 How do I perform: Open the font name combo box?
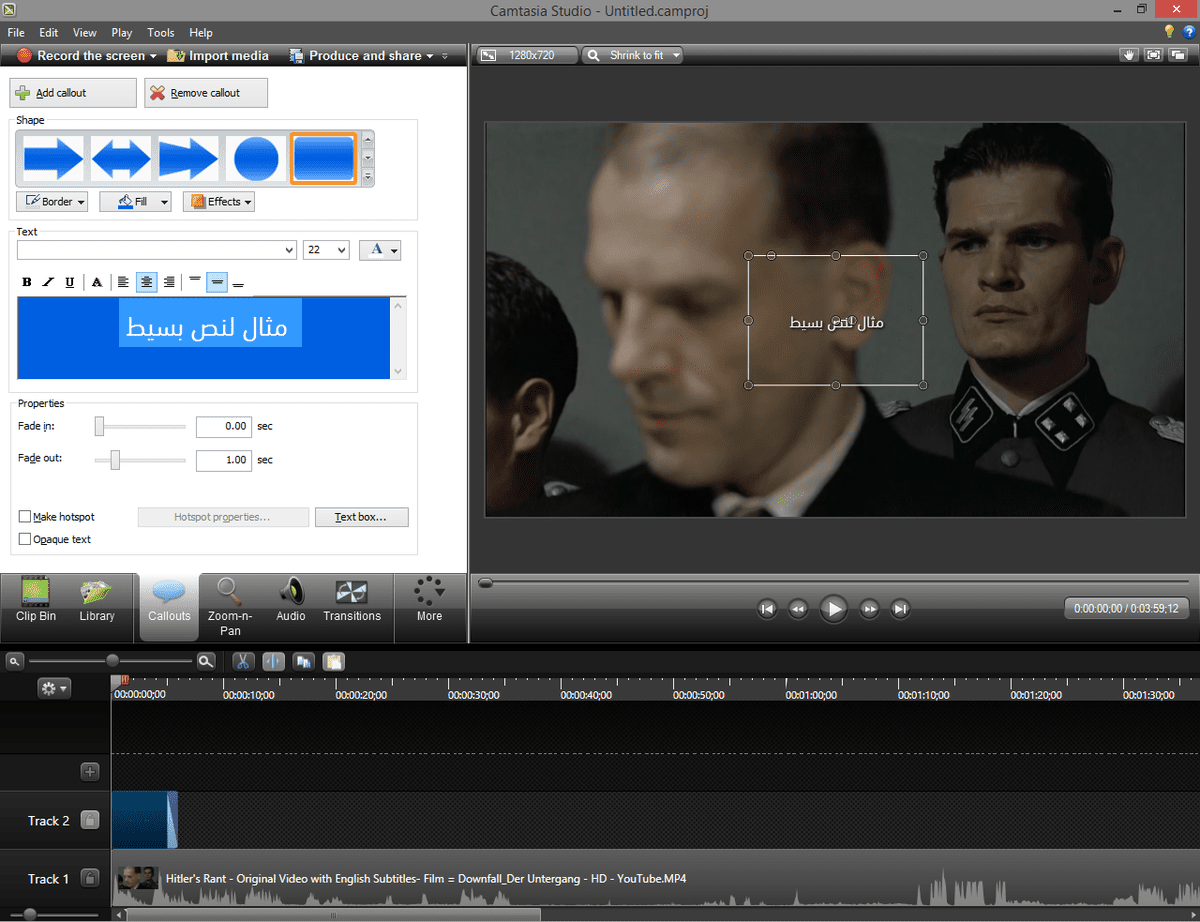pos(157,250)
